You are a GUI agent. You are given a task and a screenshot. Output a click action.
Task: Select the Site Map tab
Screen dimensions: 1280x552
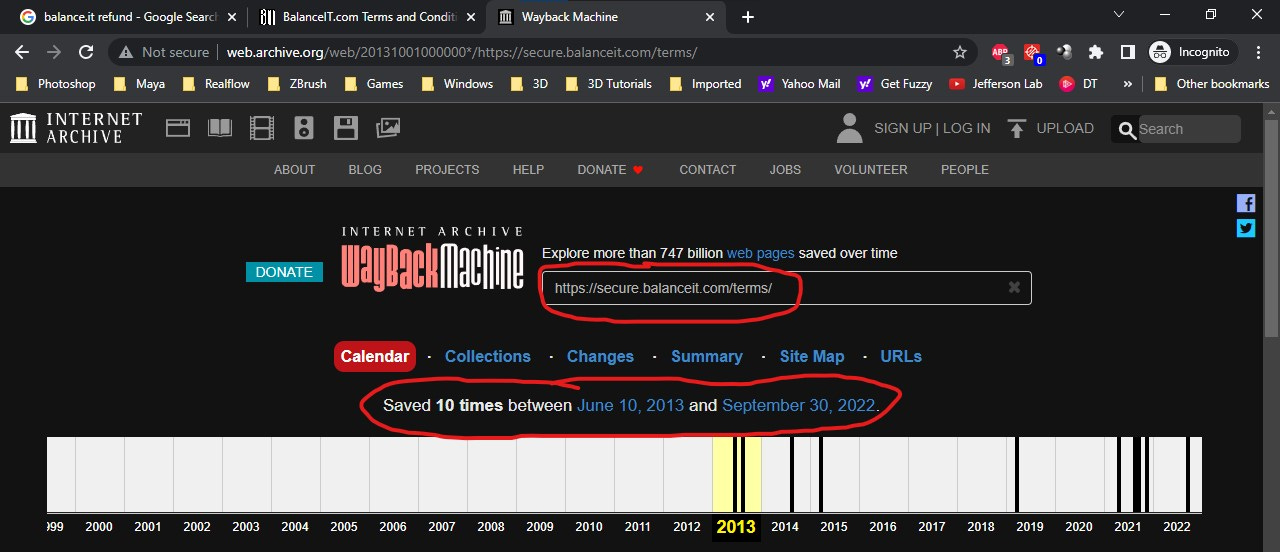(x=812, y=356)
